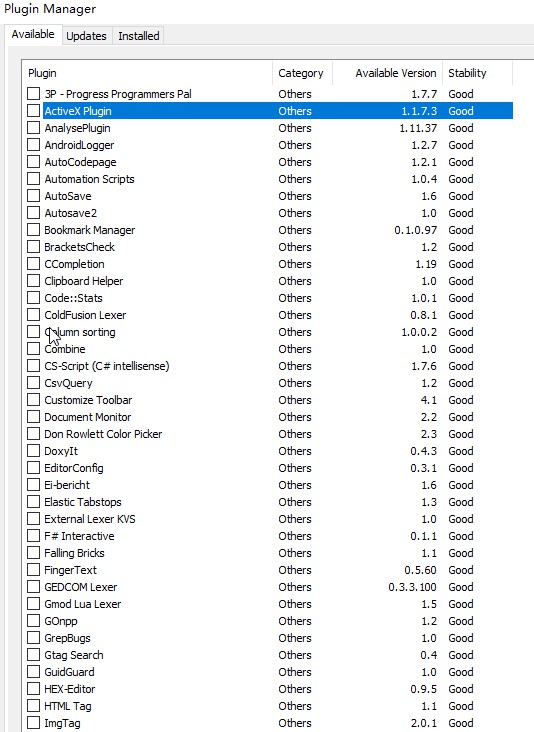Screen dimensions: 534x732
Task: Select the GrepBugs plugin name
Action: point(67,638)
